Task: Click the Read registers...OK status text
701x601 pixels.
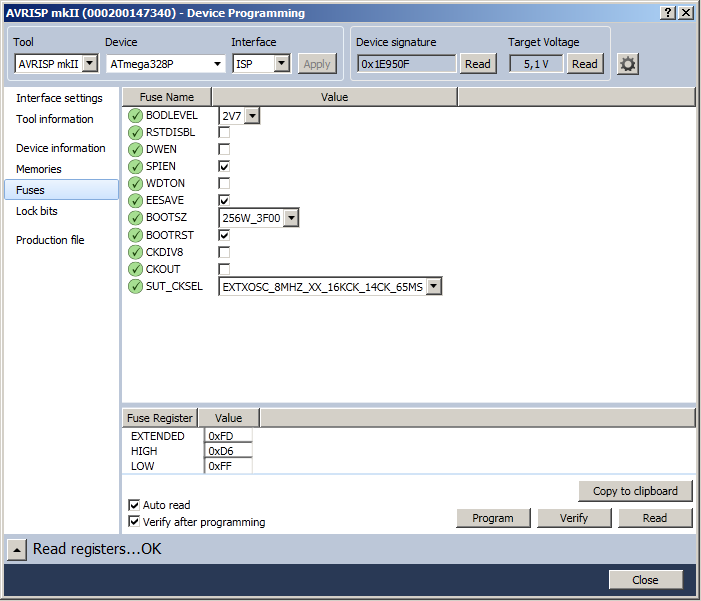Action: point(97,549)
